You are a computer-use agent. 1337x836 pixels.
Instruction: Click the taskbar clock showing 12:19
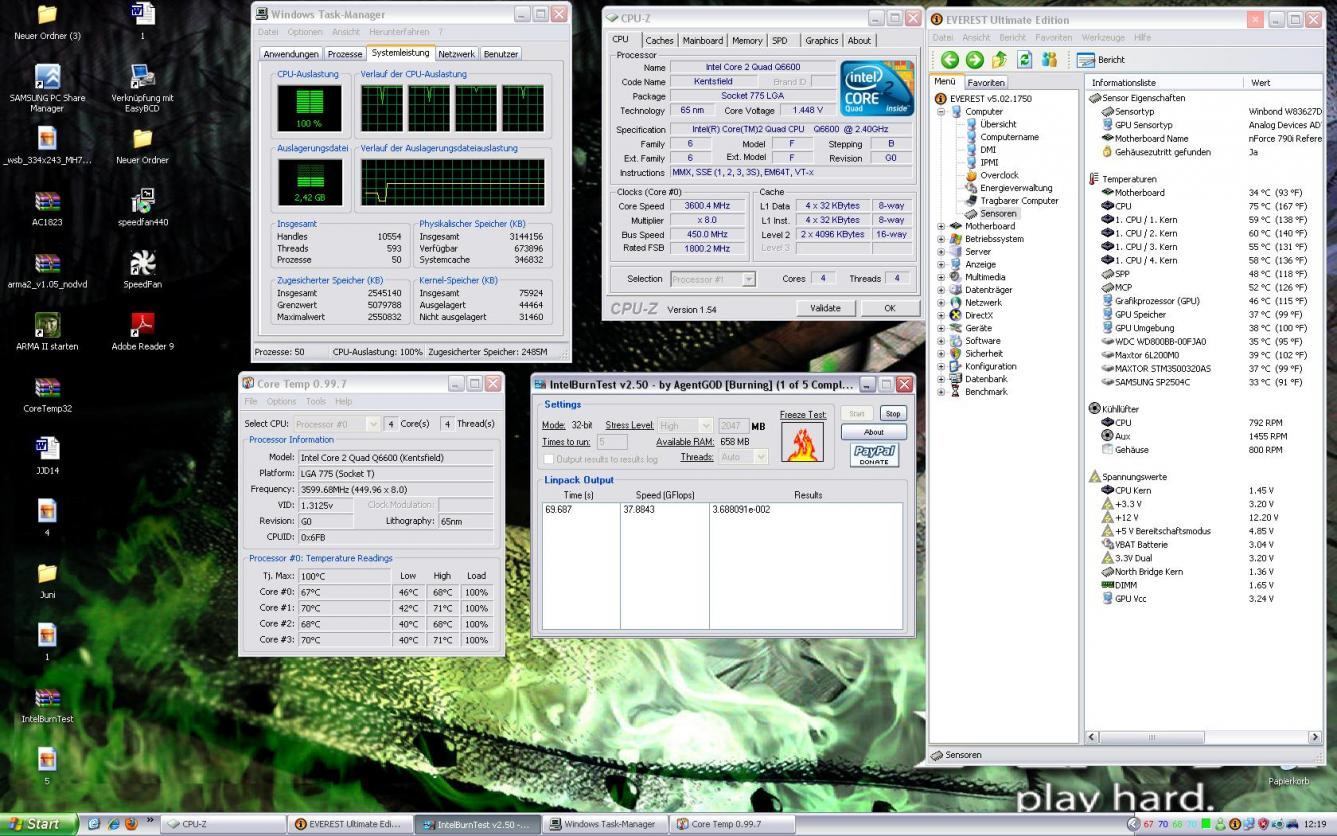coord(1315,825)
